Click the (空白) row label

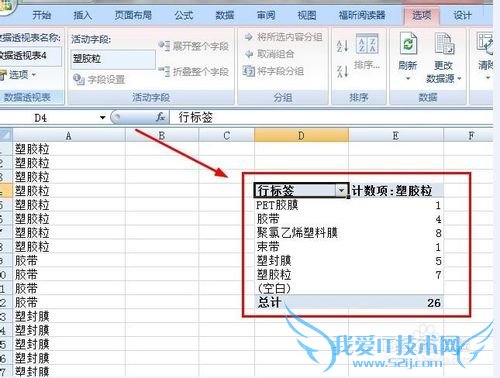click(274, 288)
